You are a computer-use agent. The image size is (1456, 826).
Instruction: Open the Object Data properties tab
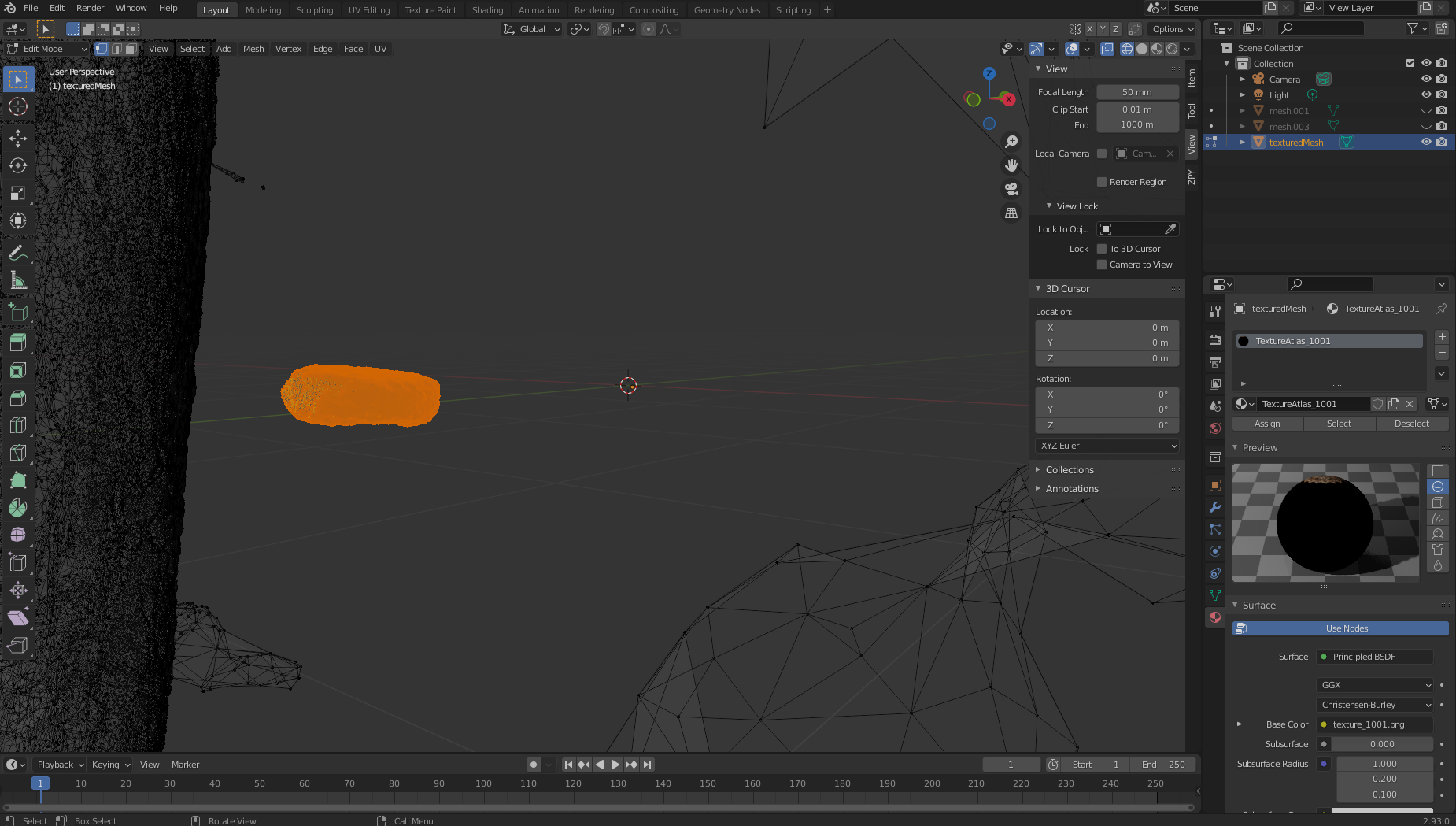1215,595
